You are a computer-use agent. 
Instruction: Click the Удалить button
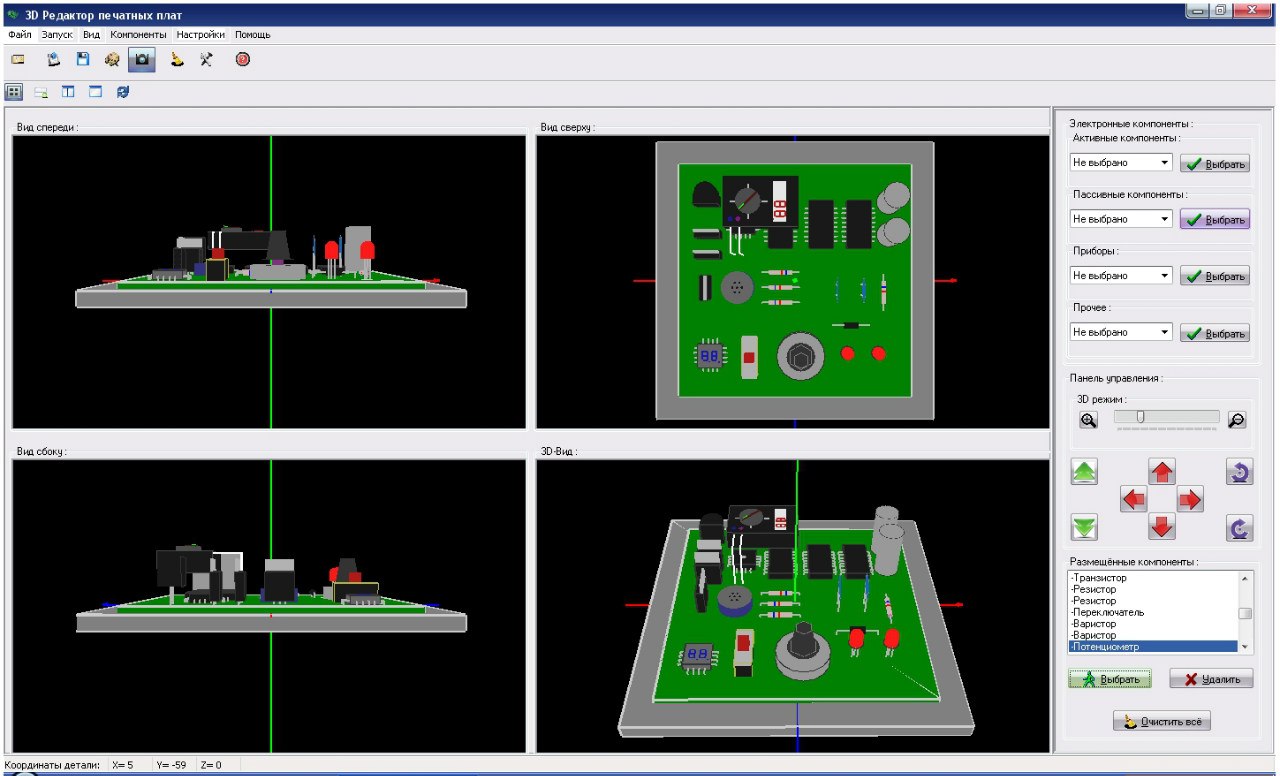[1211, 679]
